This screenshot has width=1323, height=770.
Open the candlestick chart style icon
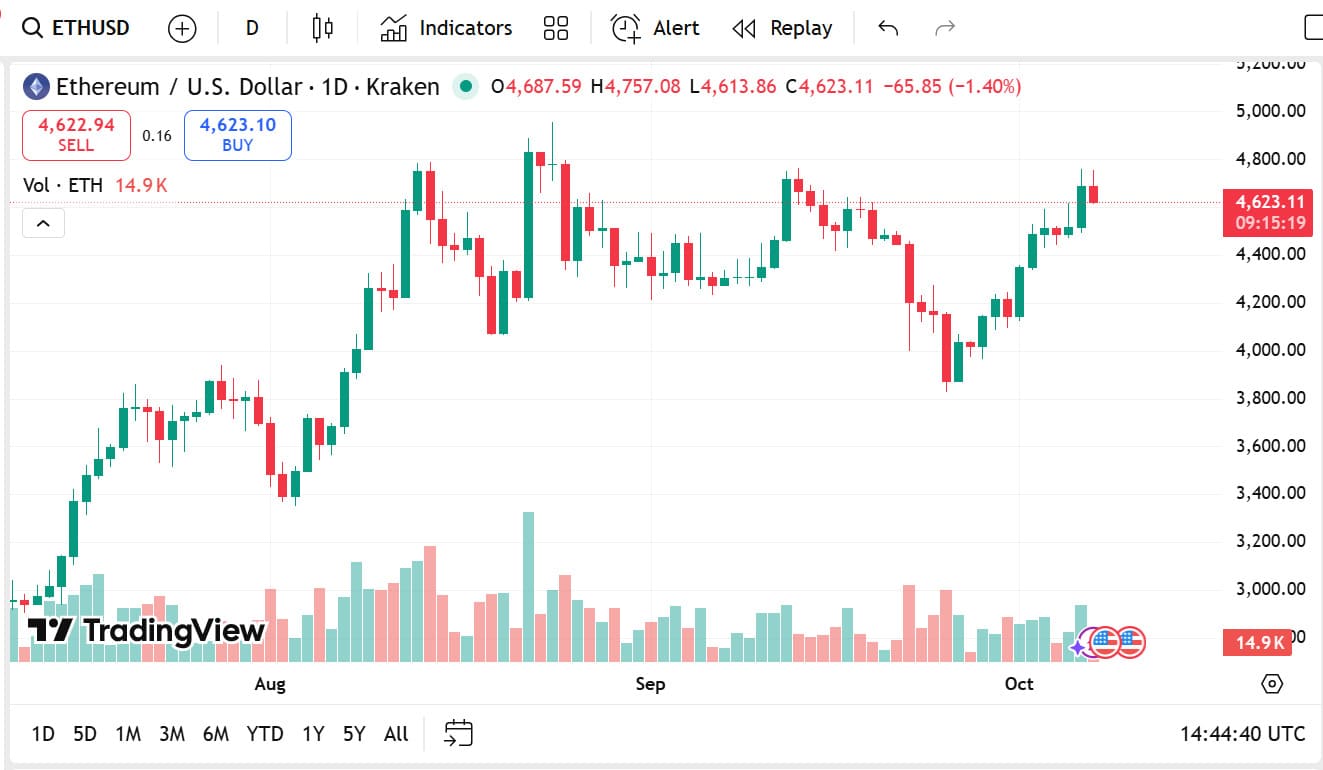pyautogui.click(x=322, y=28)
